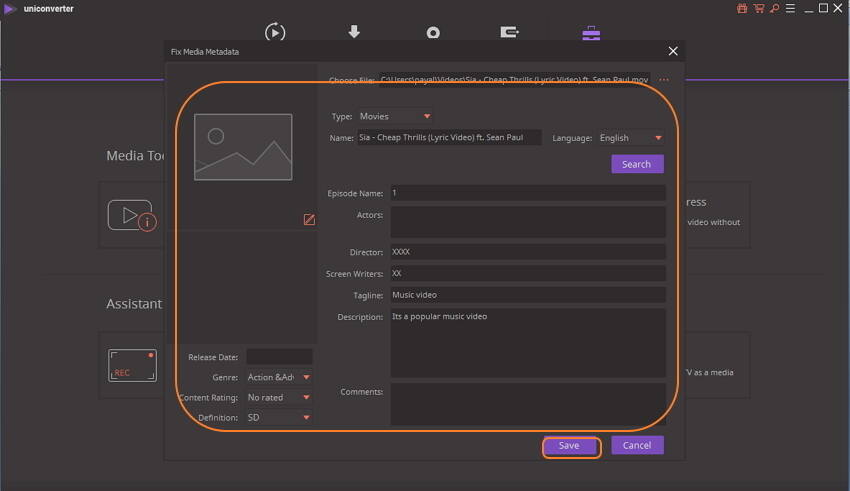The width and height of the screenshot is (850, 491).
Task: Click the gift icon in title bar
Action: 742,8
